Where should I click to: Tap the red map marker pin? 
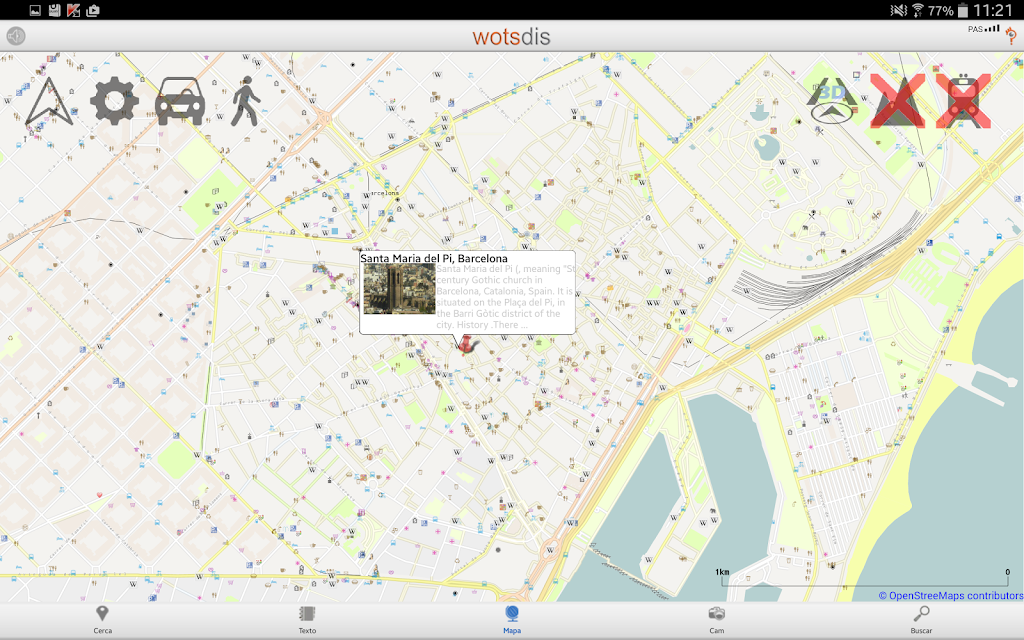point(466,345)
